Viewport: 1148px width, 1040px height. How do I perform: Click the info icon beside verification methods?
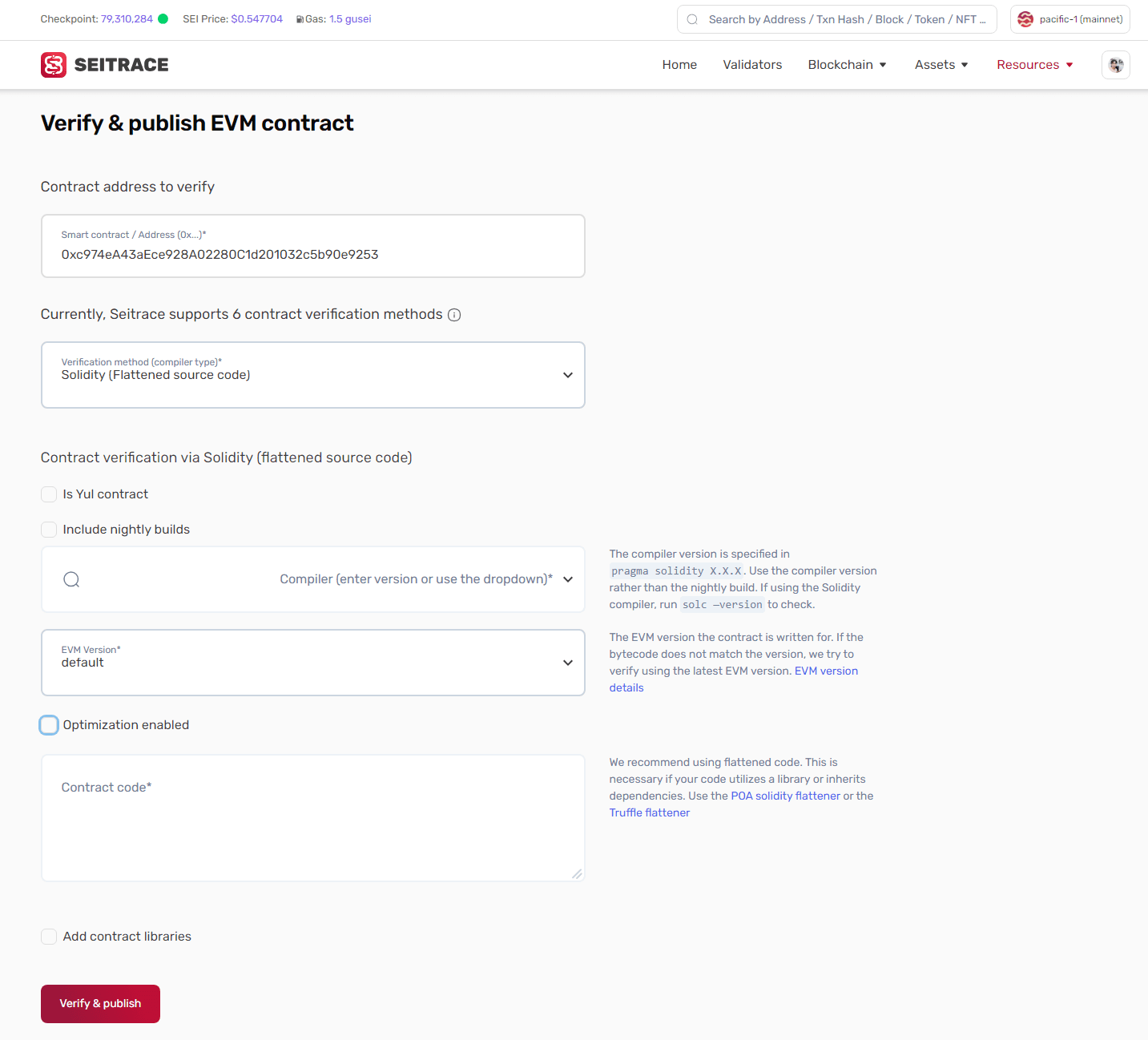coord(454,315)
